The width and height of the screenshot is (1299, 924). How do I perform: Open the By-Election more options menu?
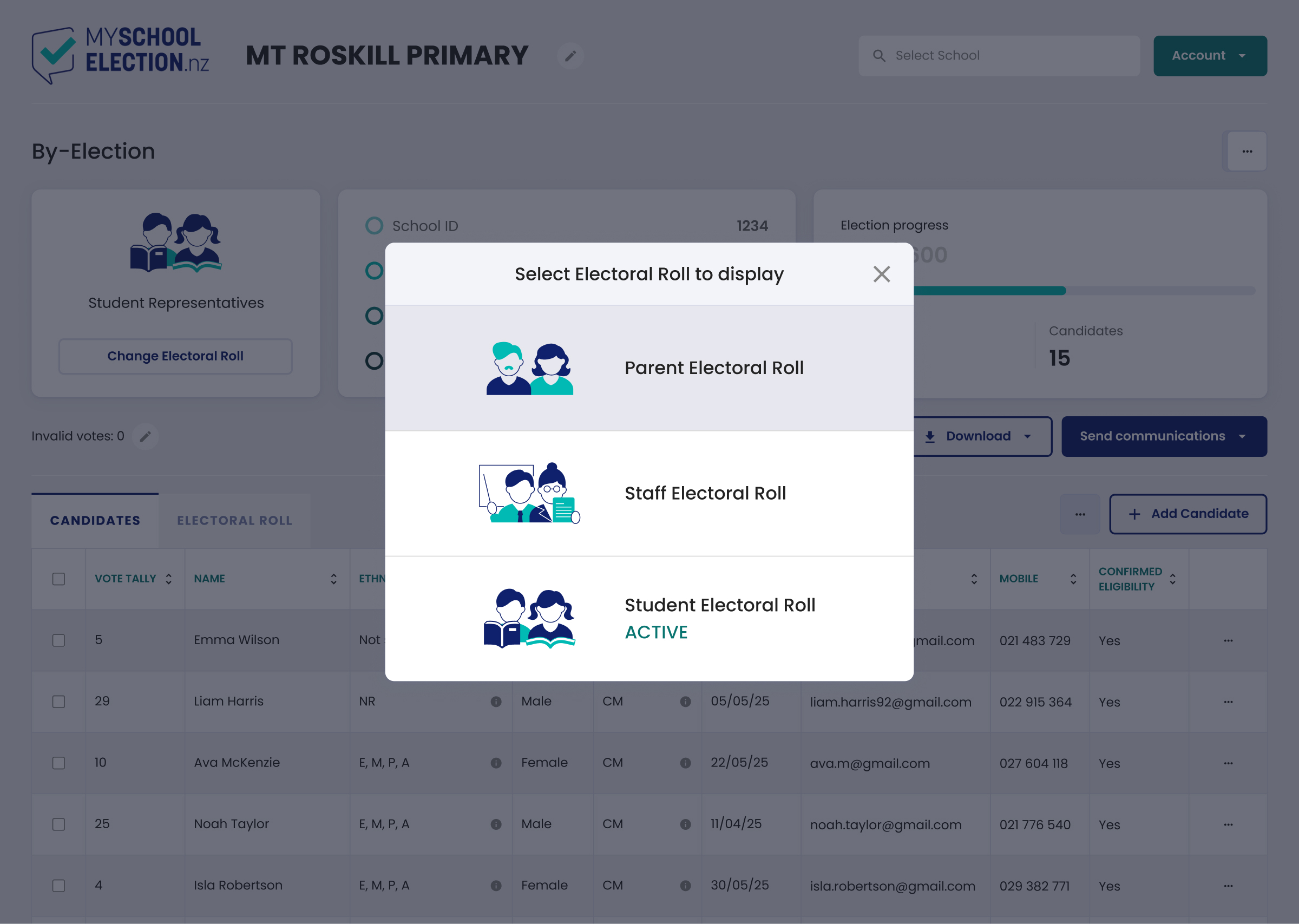tap(1246, 152)
